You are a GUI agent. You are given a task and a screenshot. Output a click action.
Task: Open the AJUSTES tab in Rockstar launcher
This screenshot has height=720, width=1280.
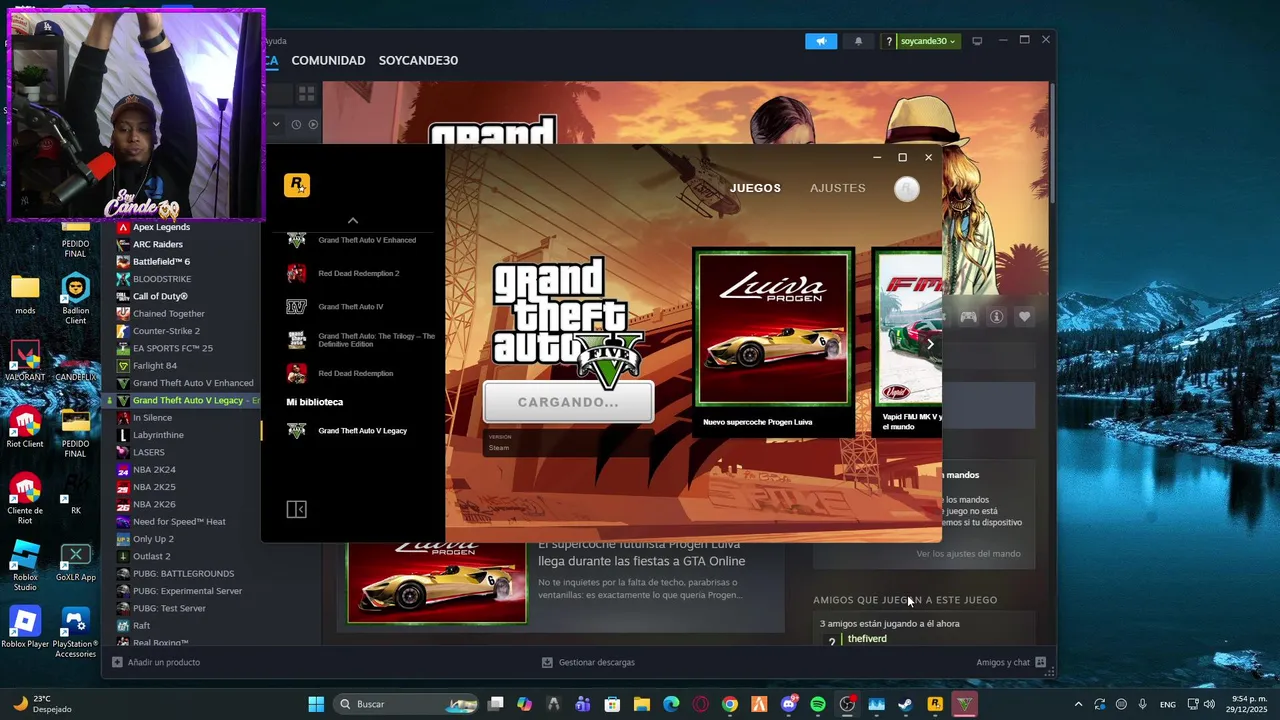click(838, 188)
